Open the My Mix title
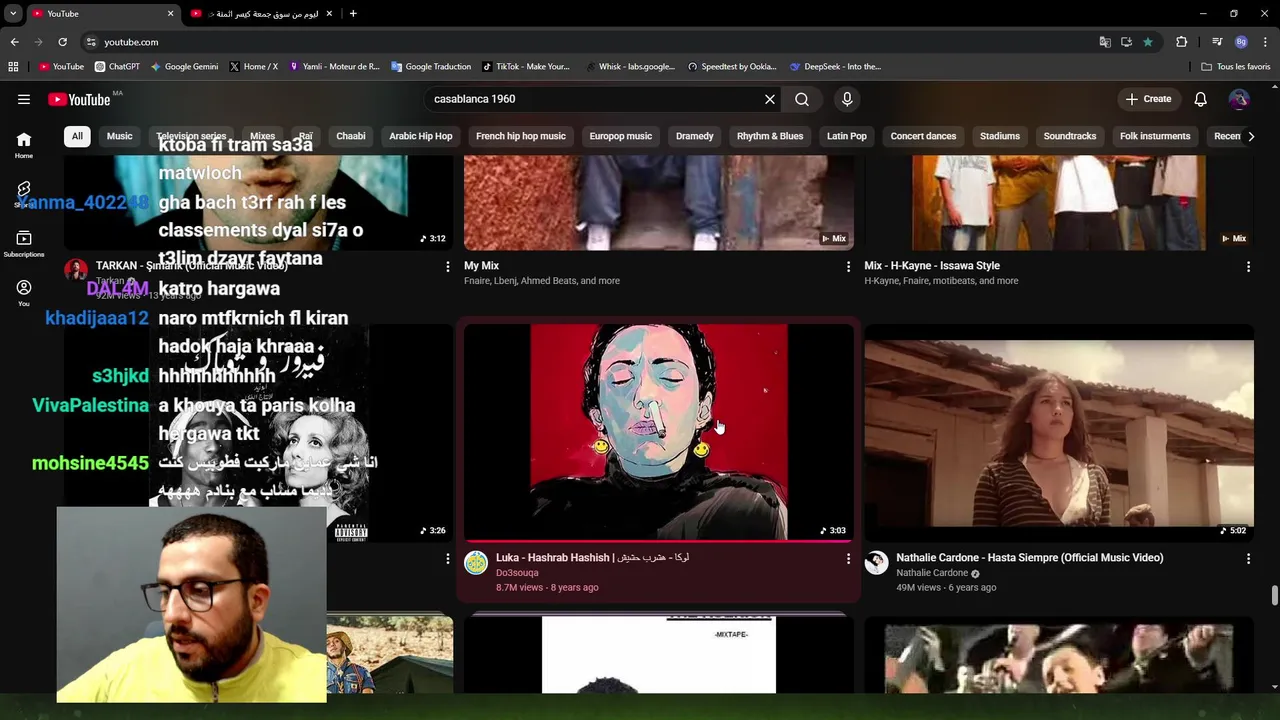This screenshot has height=720, width=1280. (x=481, y=266)
